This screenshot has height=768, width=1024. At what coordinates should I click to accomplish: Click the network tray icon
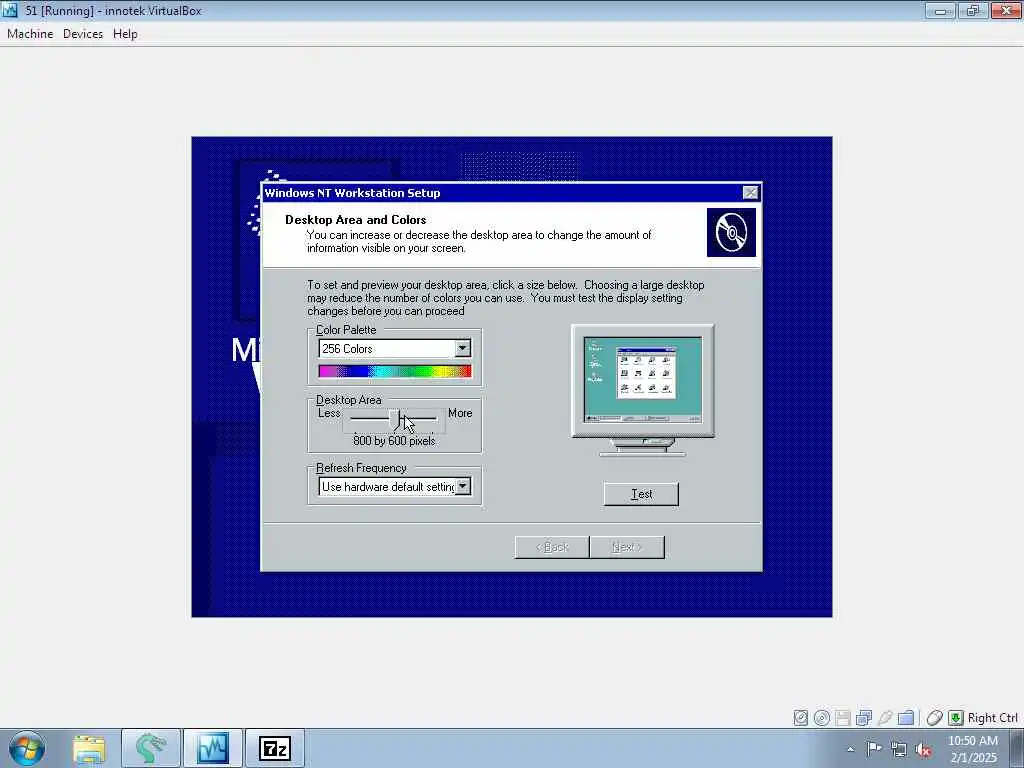(899, 749)
